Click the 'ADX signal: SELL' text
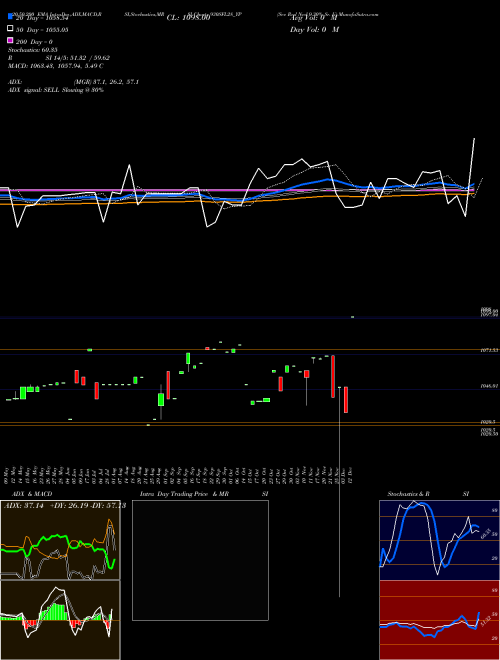 [x=34, y=90]
